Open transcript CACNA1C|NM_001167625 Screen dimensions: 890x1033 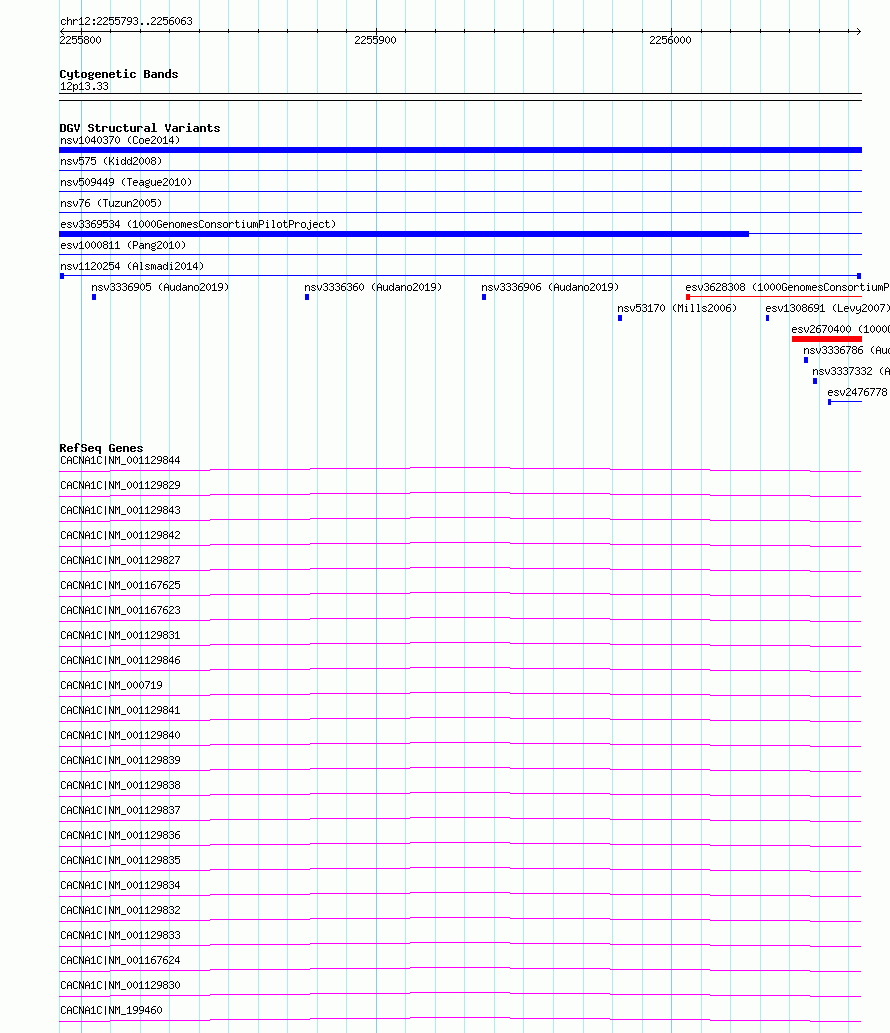(120, 586)
